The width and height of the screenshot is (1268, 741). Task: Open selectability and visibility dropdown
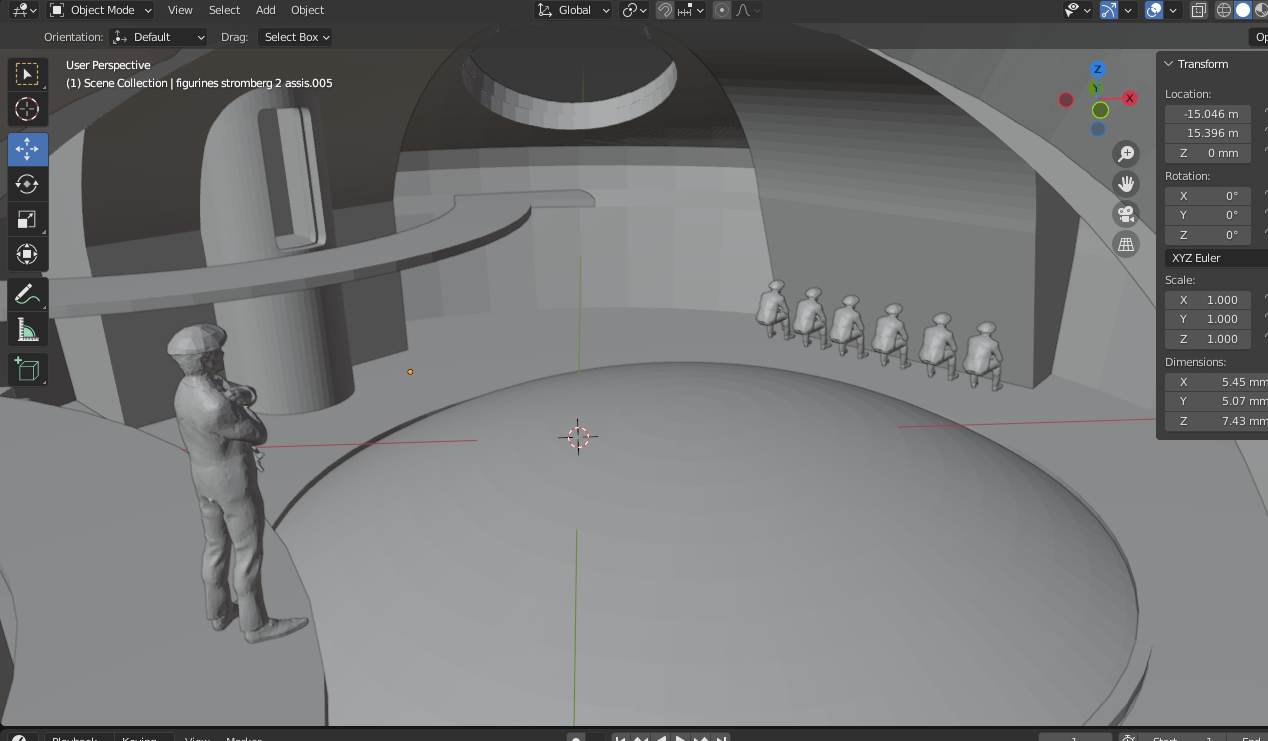[1078, 10]
